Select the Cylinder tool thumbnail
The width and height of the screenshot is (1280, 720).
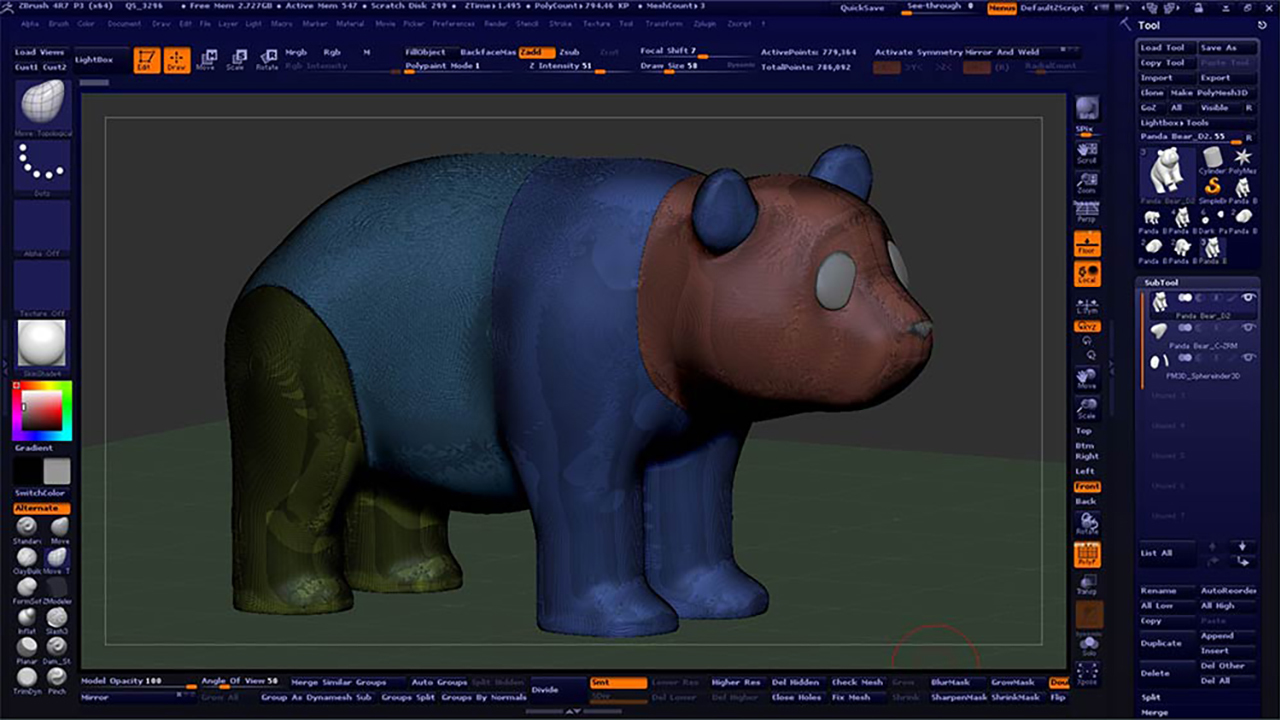click(1213, 160)
